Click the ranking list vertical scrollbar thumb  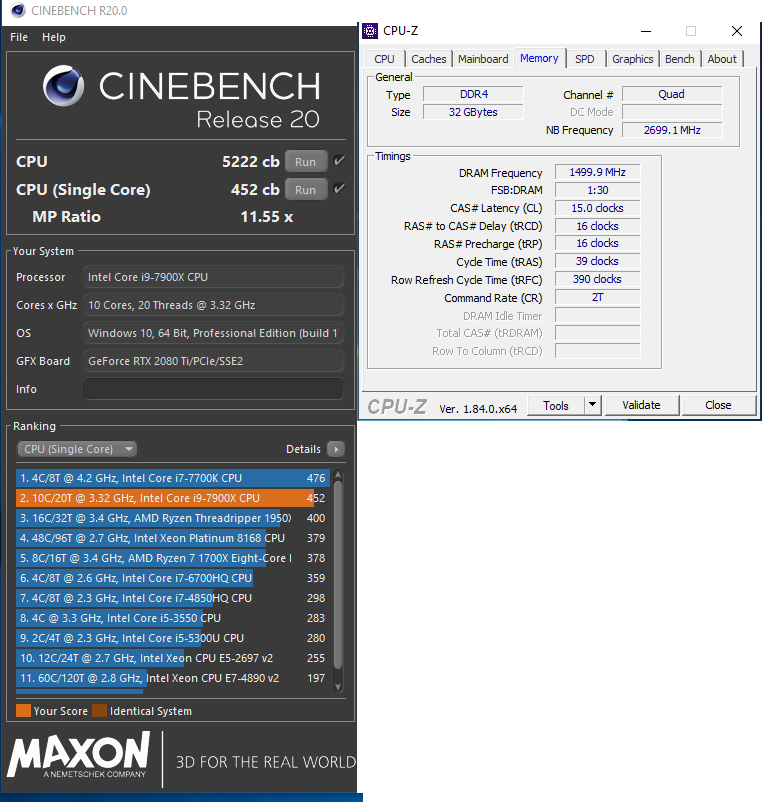click(x=338, y=574)
